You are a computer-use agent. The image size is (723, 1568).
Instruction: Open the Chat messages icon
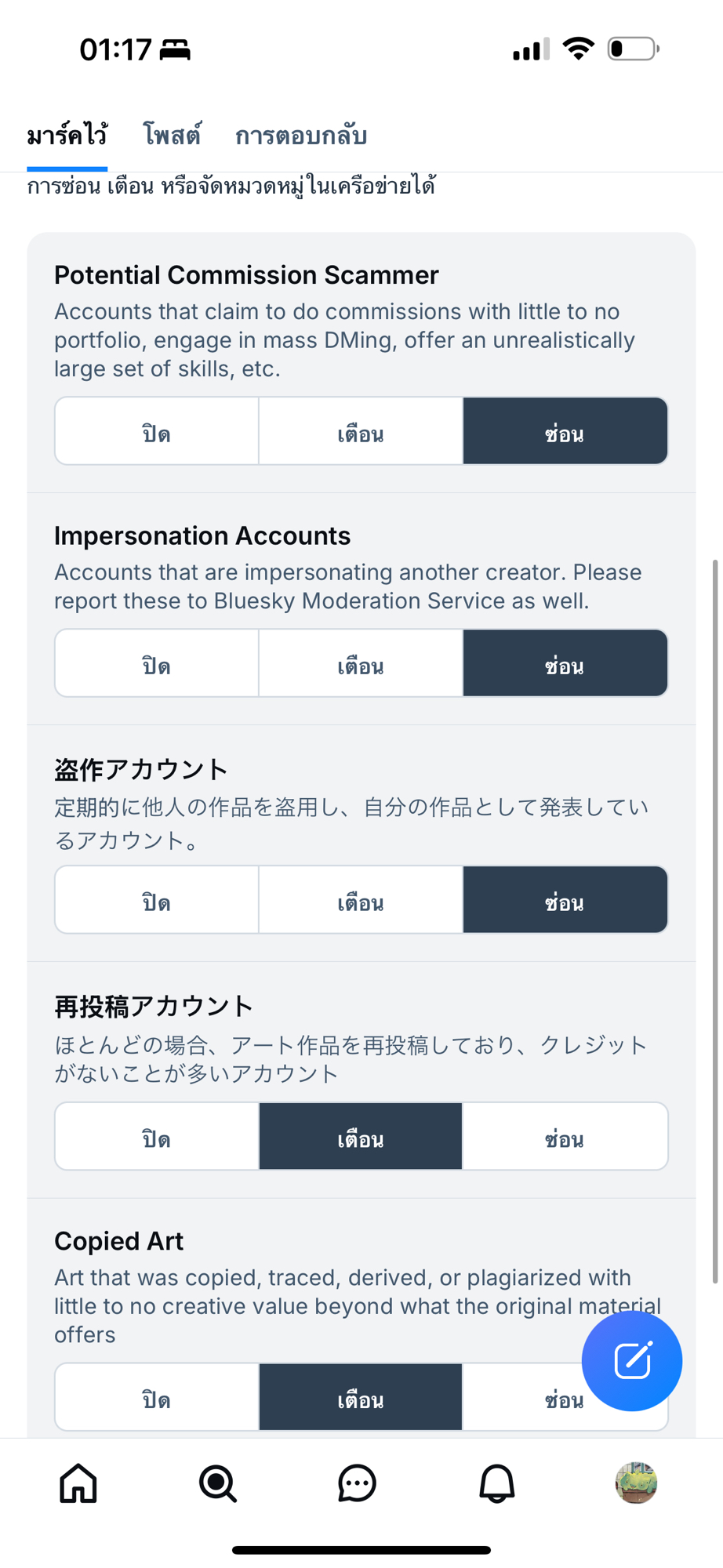tap(357, 1483)
